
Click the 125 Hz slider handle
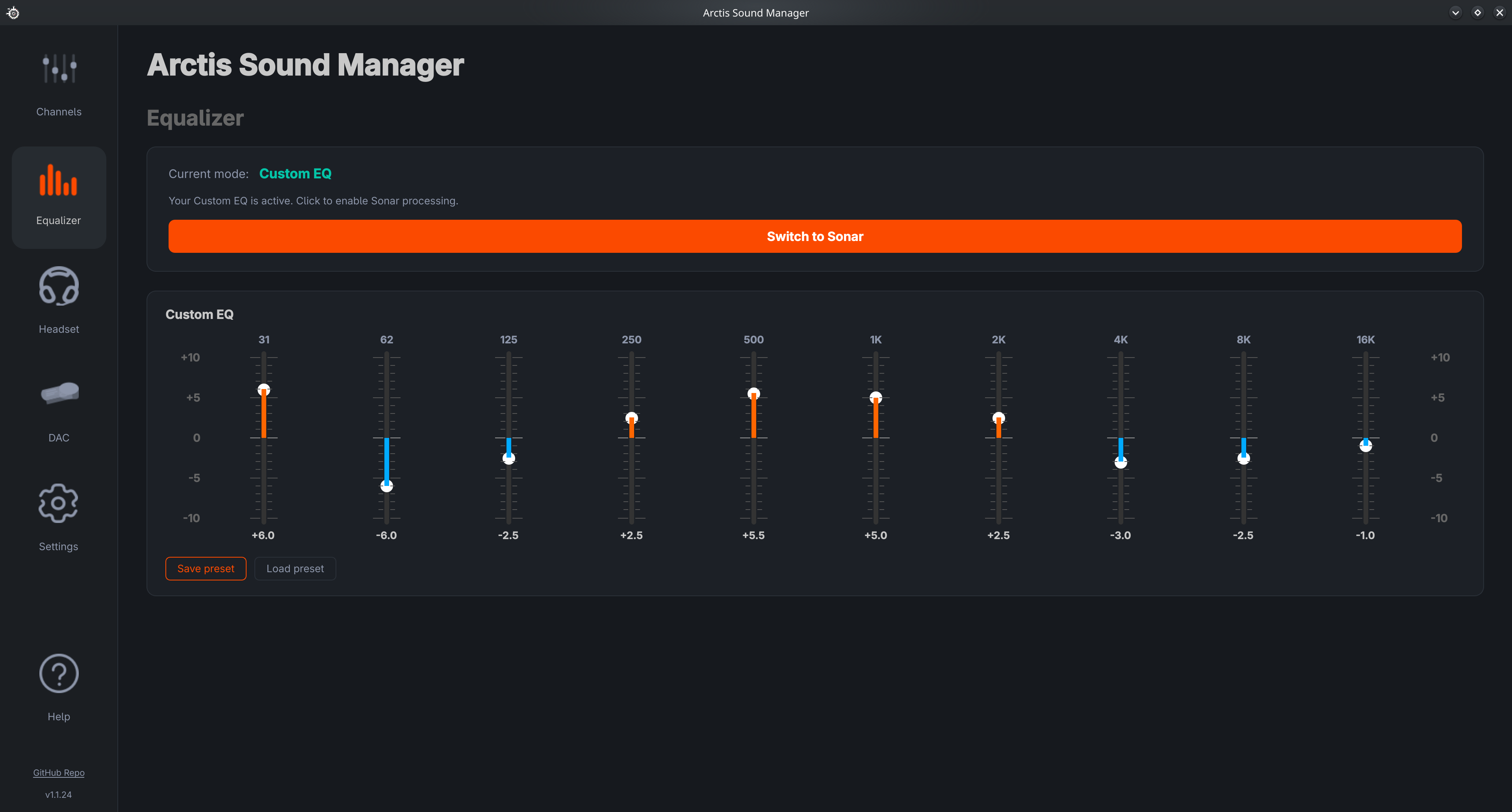(x=509, y=458)
